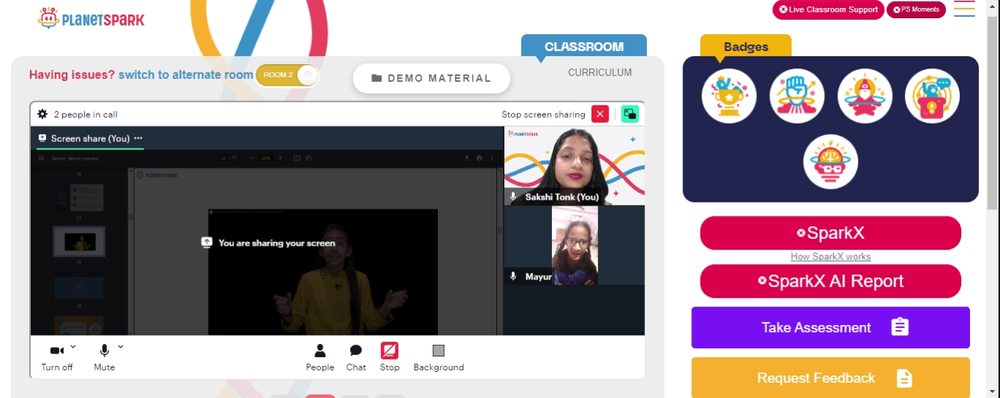1000x398 pixels.
Task: Open Screen share (You) more options dots
Action: tap(138, 138)
